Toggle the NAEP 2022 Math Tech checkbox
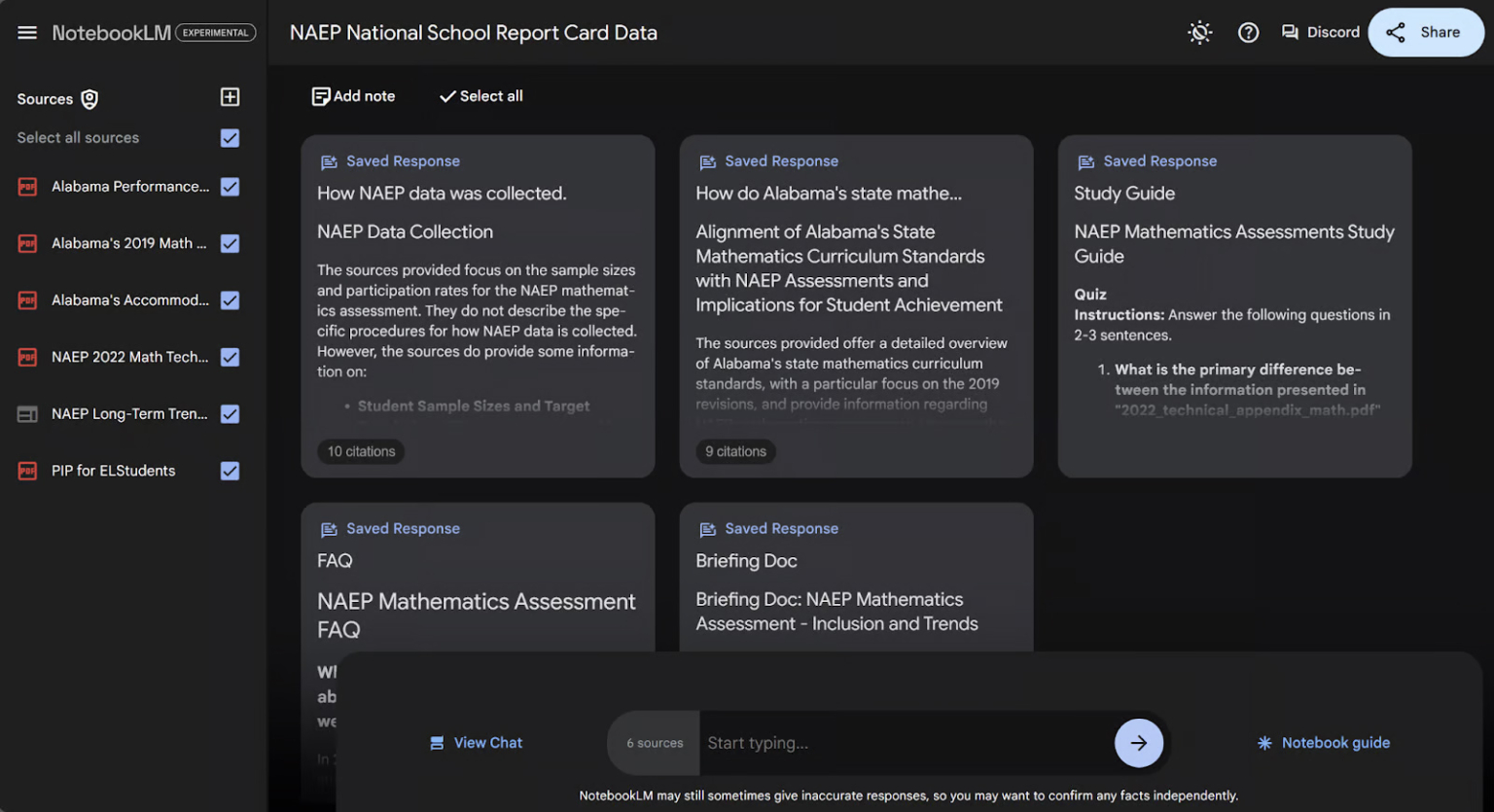Screen dimensions: 1494x812 (230, 357)
